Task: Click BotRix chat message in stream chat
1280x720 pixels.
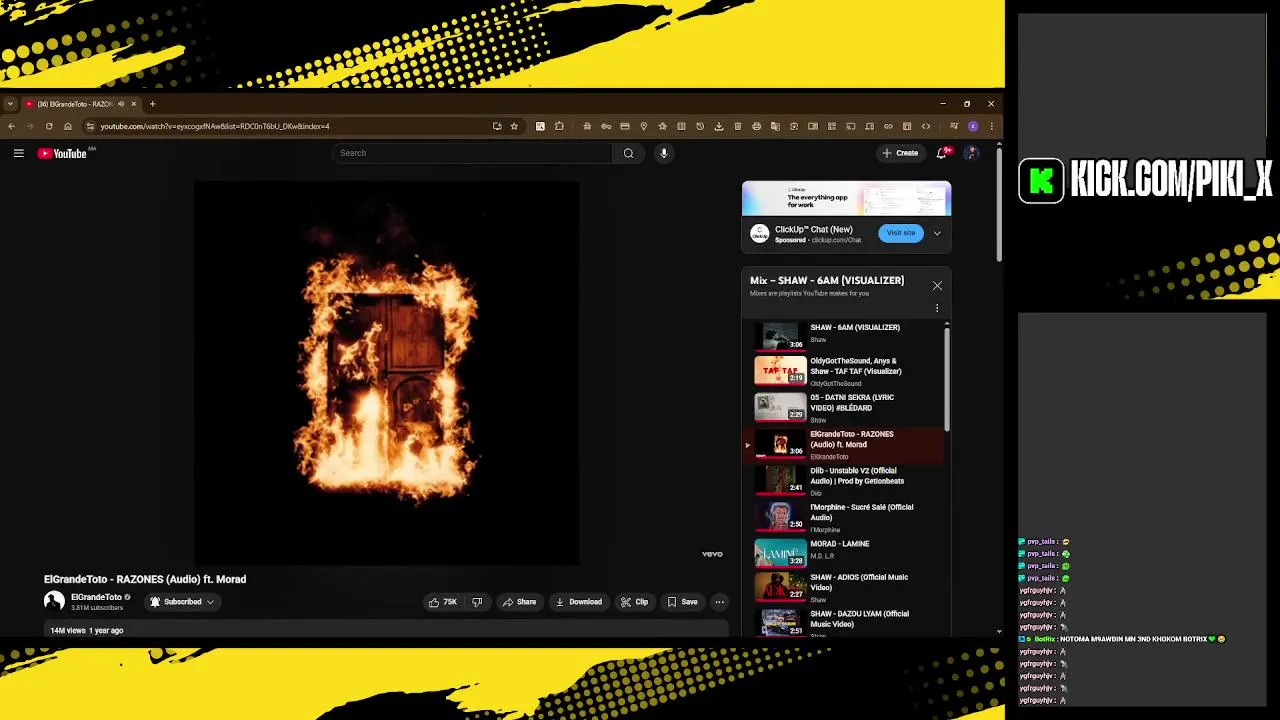Action: [x=1121, y=639]
